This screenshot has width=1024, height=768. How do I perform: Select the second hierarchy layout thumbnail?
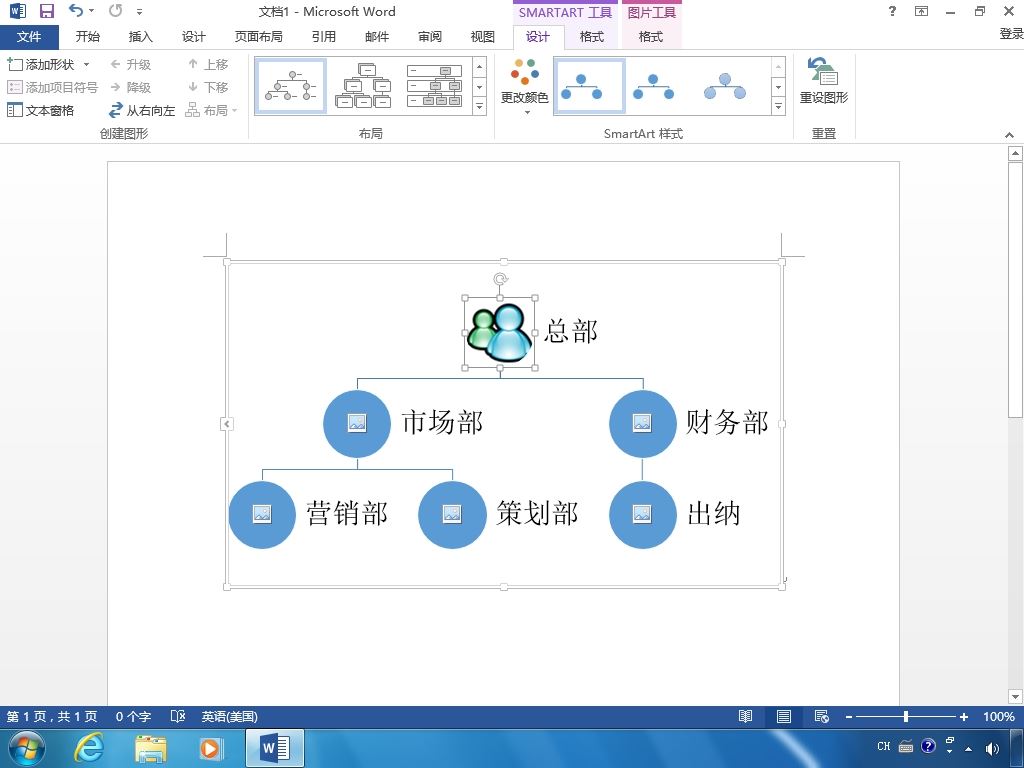(x=363, y=86)
